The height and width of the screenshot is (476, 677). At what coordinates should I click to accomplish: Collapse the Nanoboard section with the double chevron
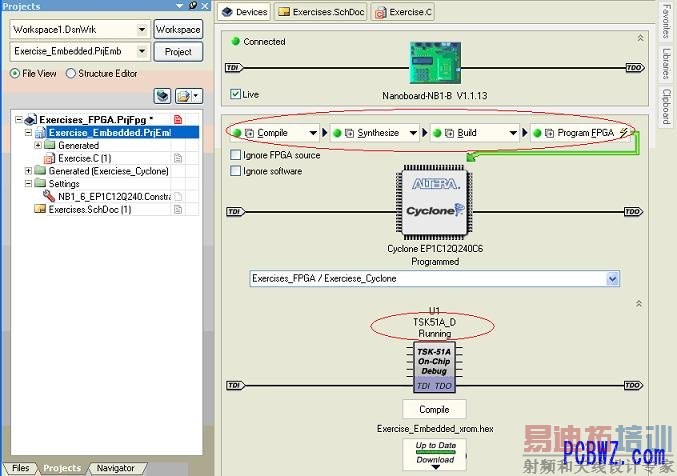click(640, 38)
